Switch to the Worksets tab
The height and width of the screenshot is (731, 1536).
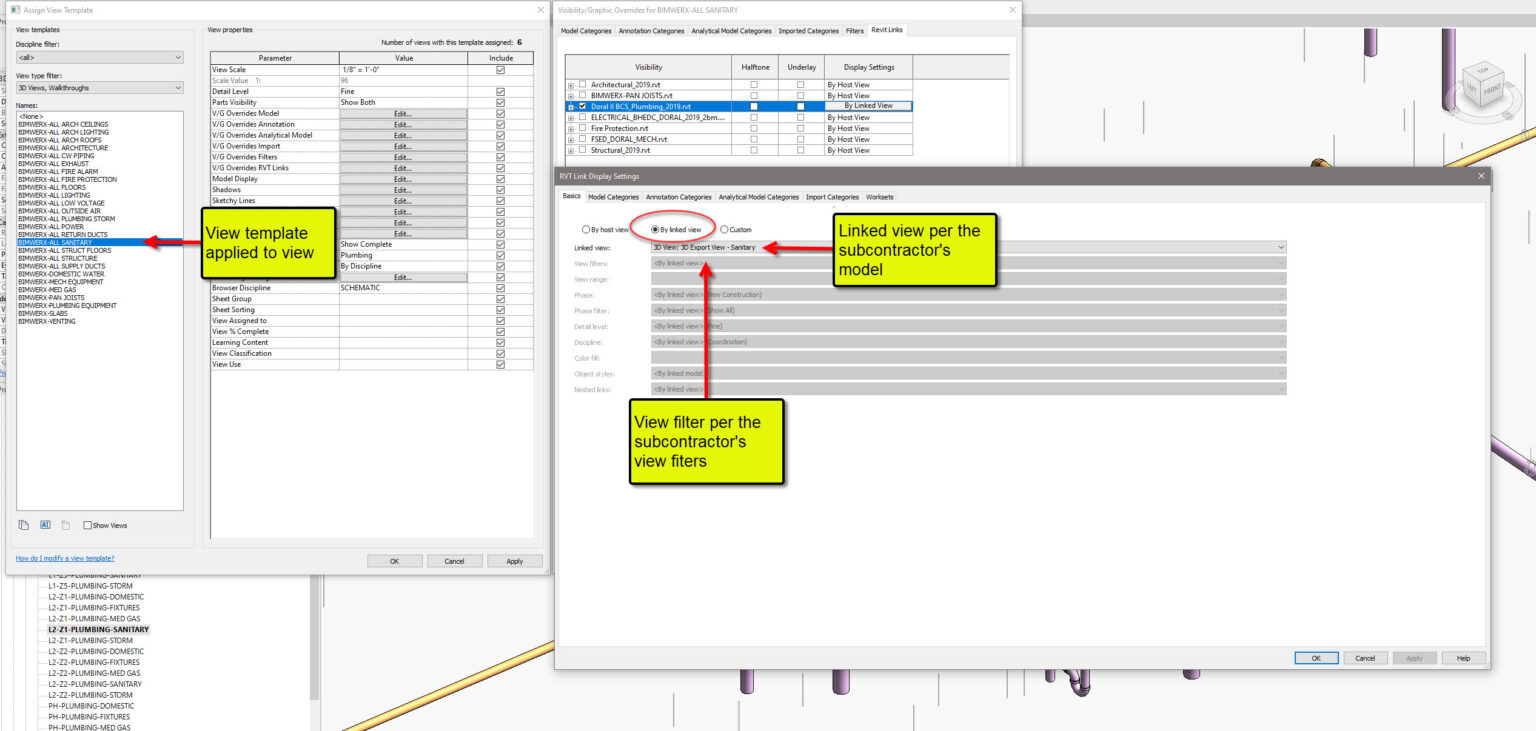click(x=879, y=197)
